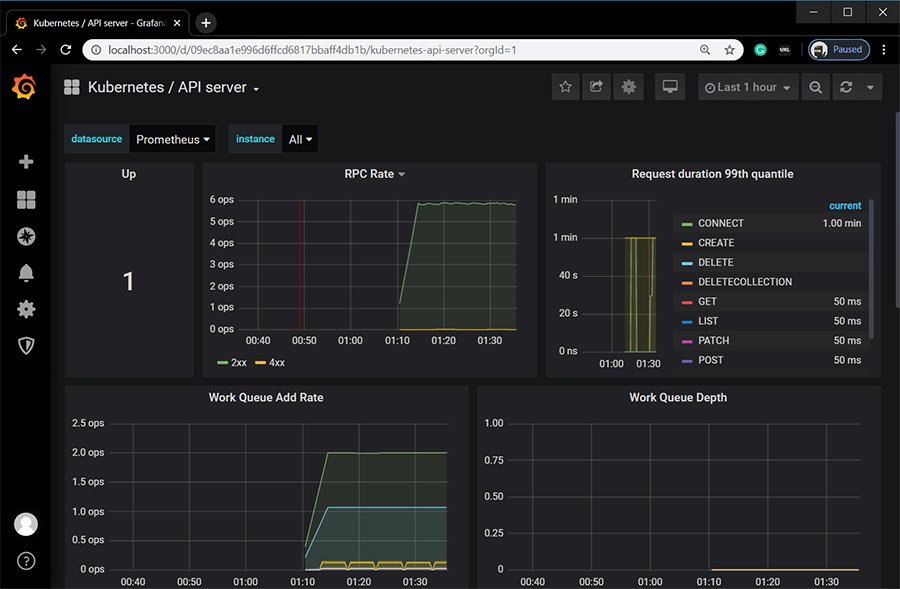Open the Prometheus datasource dropdown
This screenshot has width=900, height=589.
(x=173, y=140)
